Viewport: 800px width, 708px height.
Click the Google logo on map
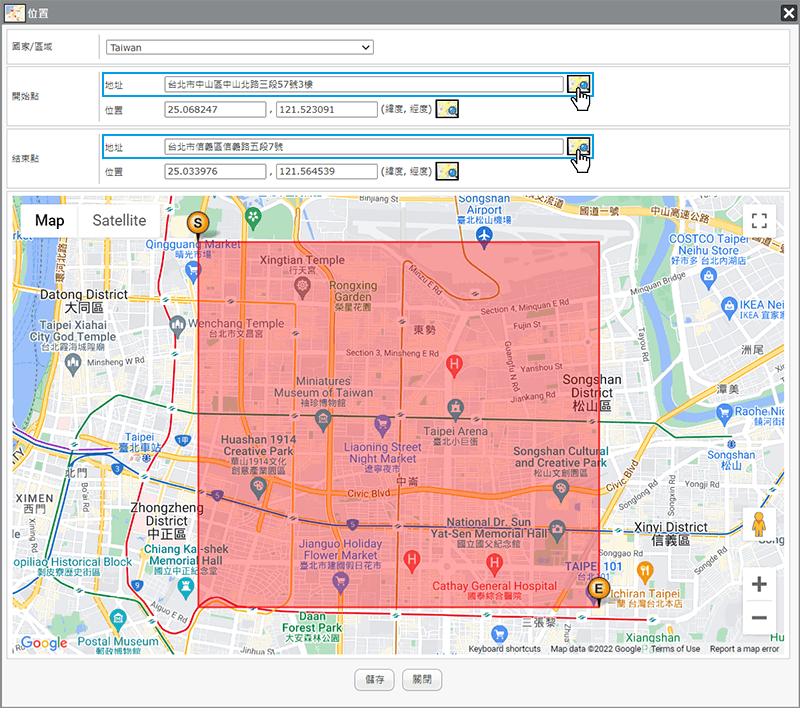44,643
